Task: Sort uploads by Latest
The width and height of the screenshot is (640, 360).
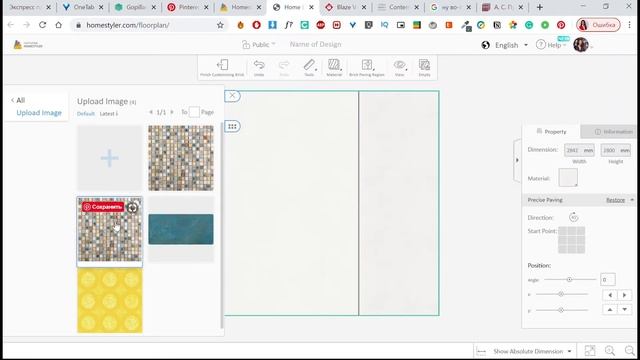Action: pyautogui.click(x=109, y=113)
